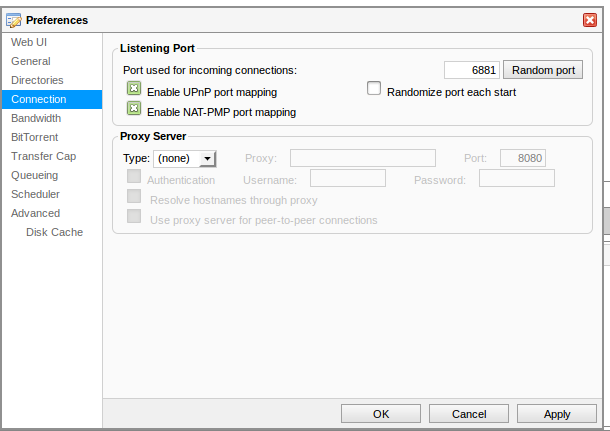Click the Listening Port group heading
Screen dimensions: 610x431
[157, 48]
